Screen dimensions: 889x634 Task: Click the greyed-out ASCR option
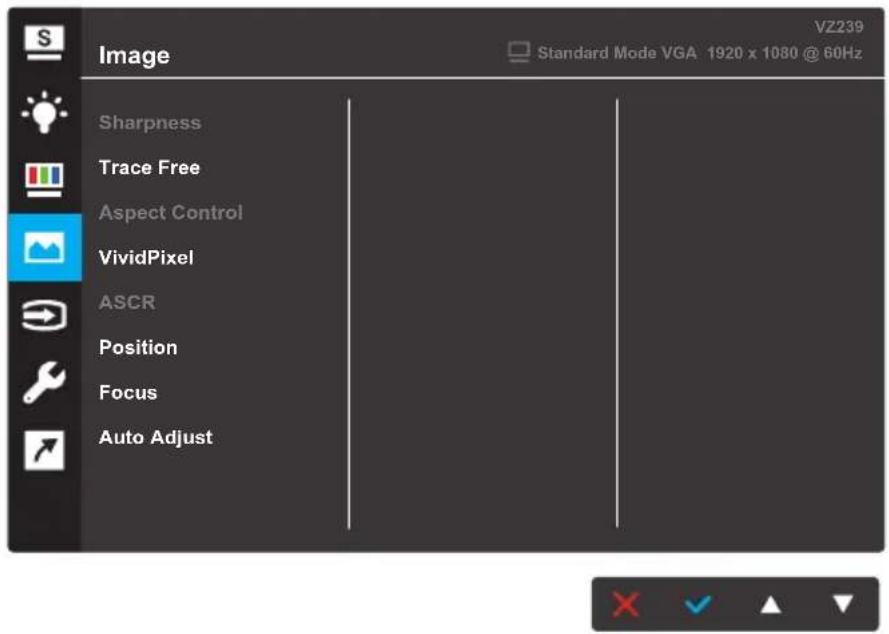127,302
